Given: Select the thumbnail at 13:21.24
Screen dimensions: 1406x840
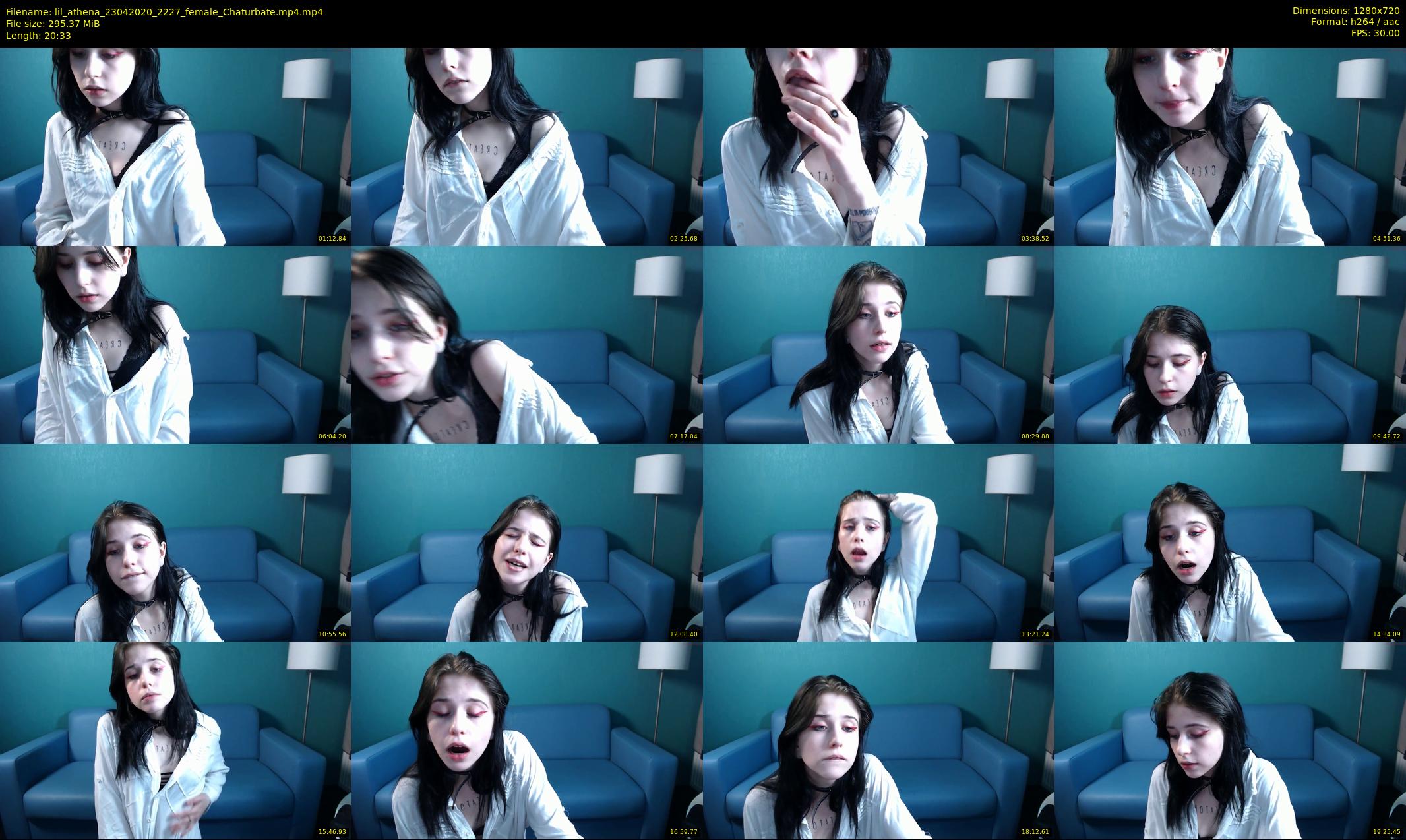Looking at the screenshot, I should 878,542.
